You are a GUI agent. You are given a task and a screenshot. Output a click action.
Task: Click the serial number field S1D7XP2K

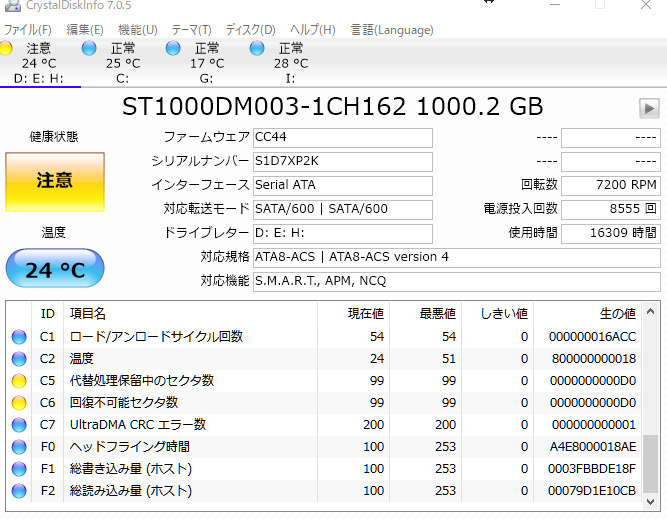click(x=342, y=162)
